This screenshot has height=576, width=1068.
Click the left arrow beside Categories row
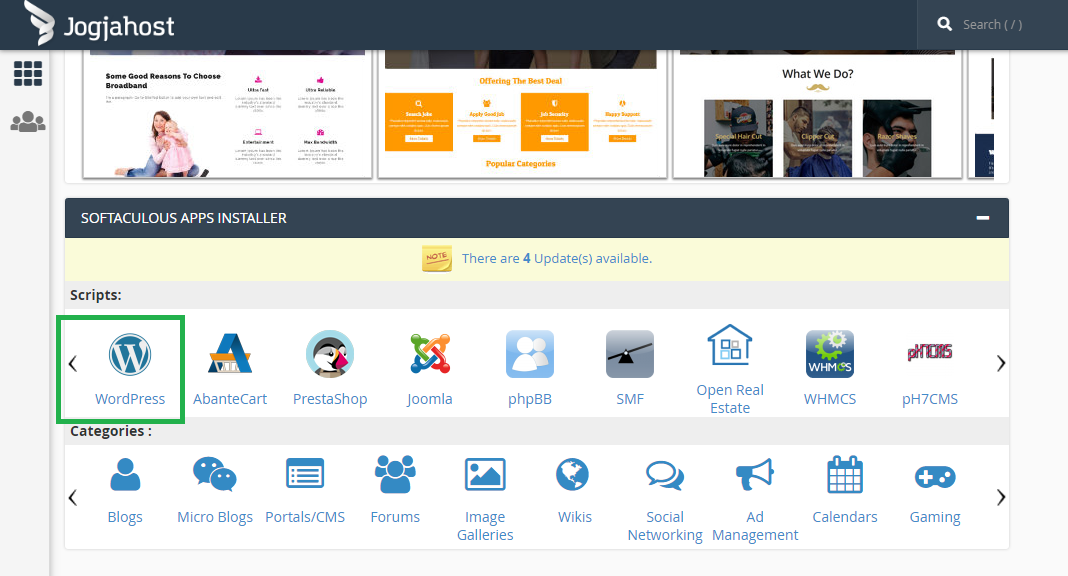tap(71, 497)
